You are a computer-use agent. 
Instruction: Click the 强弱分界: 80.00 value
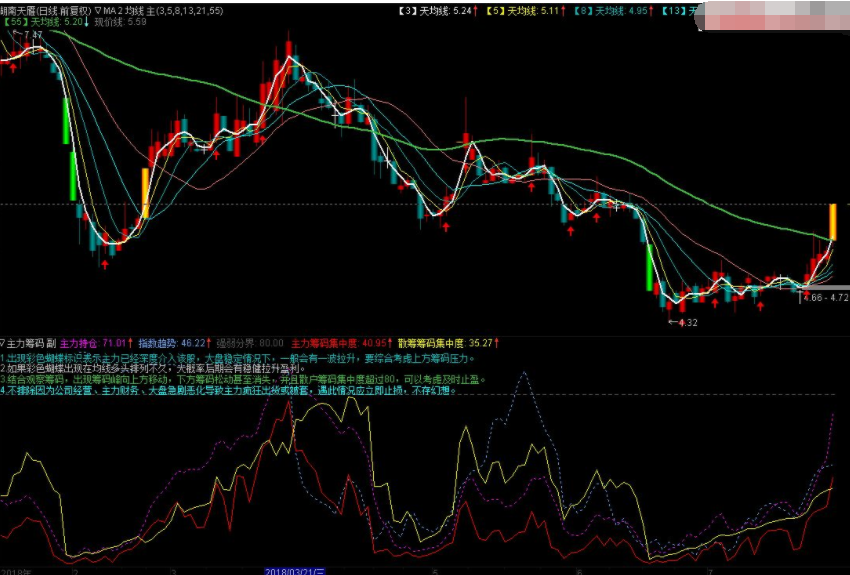pos(250,343)
